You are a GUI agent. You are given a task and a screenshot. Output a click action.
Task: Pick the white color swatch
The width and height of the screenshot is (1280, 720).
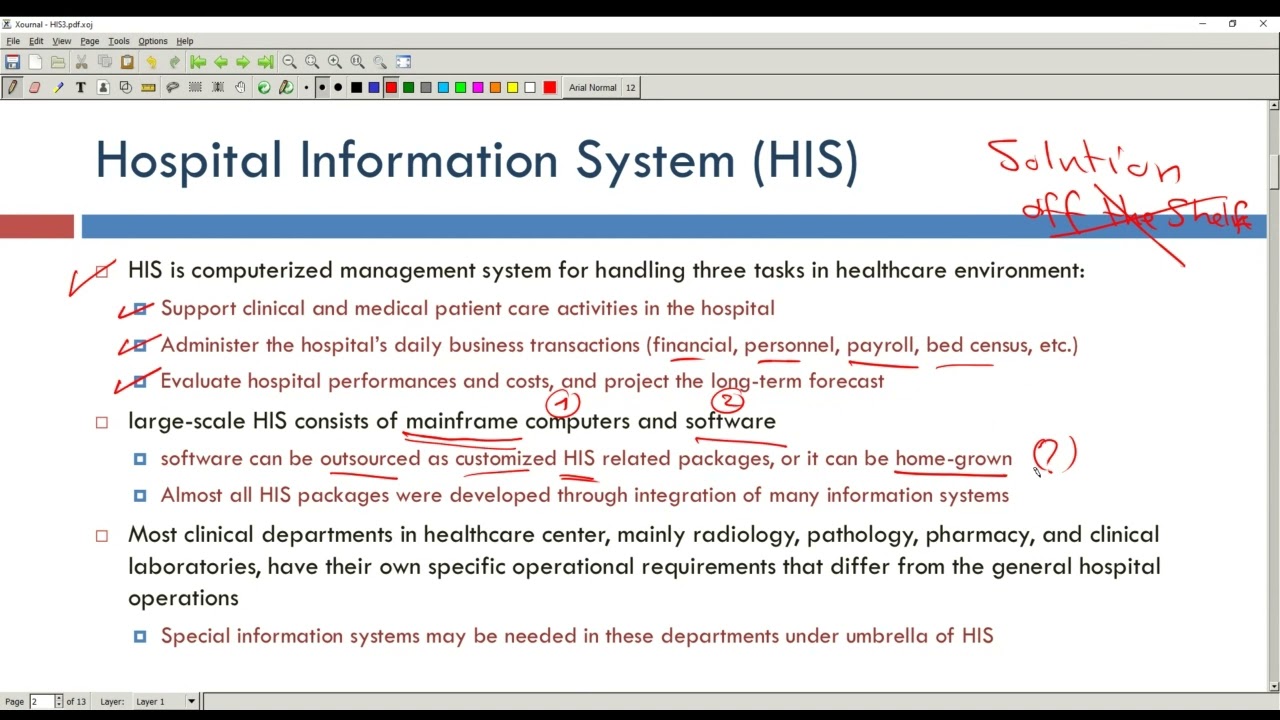coord(530,88)
